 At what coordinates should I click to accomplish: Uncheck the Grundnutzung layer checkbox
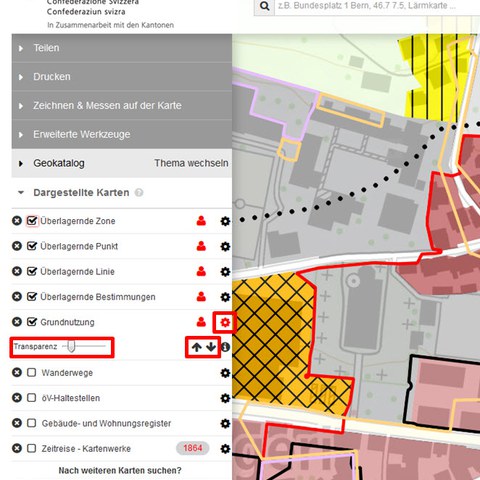click(x=32, y=322)
